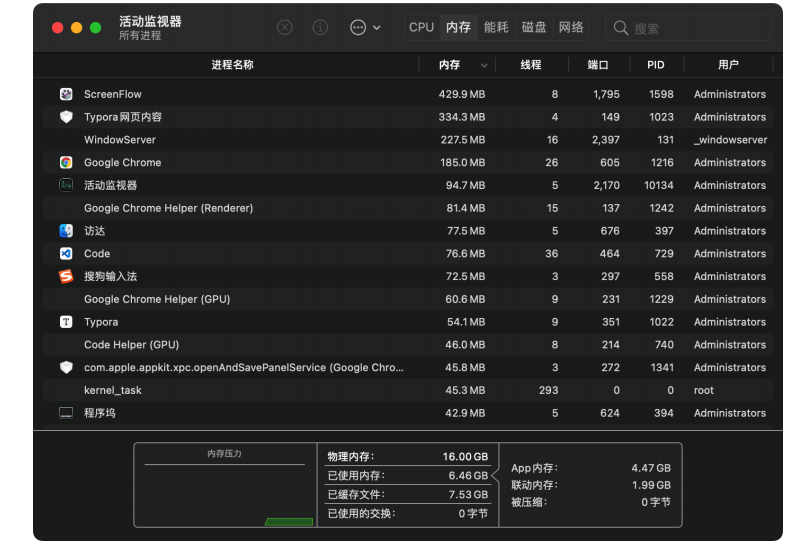Select the WindowServer process row
The width and height of the screenshot is (806, 551).
[x=408, y=140]
